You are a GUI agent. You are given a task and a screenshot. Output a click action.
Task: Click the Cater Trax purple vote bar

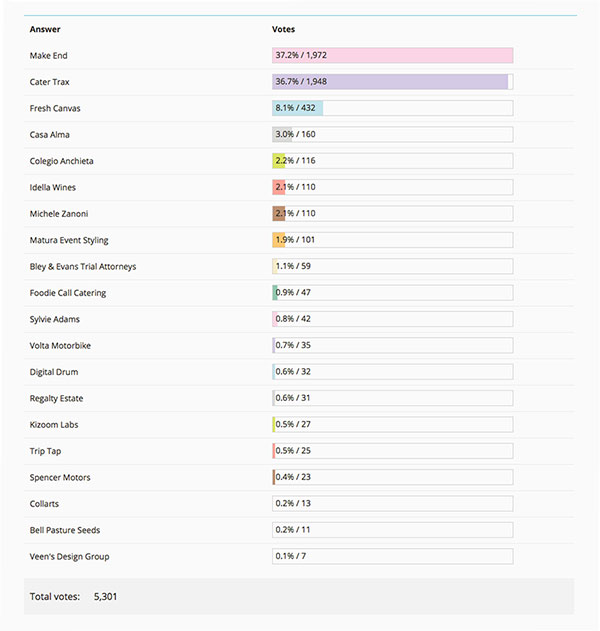[x=390, y=82]
